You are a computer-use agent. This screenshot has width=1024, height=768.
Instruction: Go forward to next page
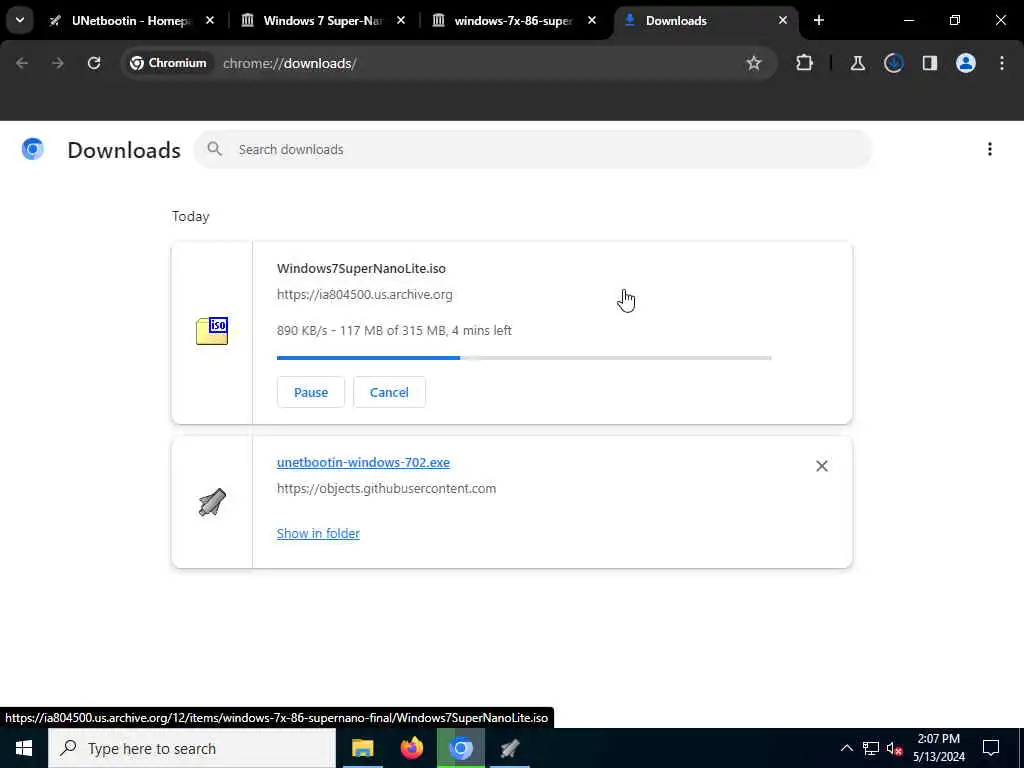click(x=58, y=63)
